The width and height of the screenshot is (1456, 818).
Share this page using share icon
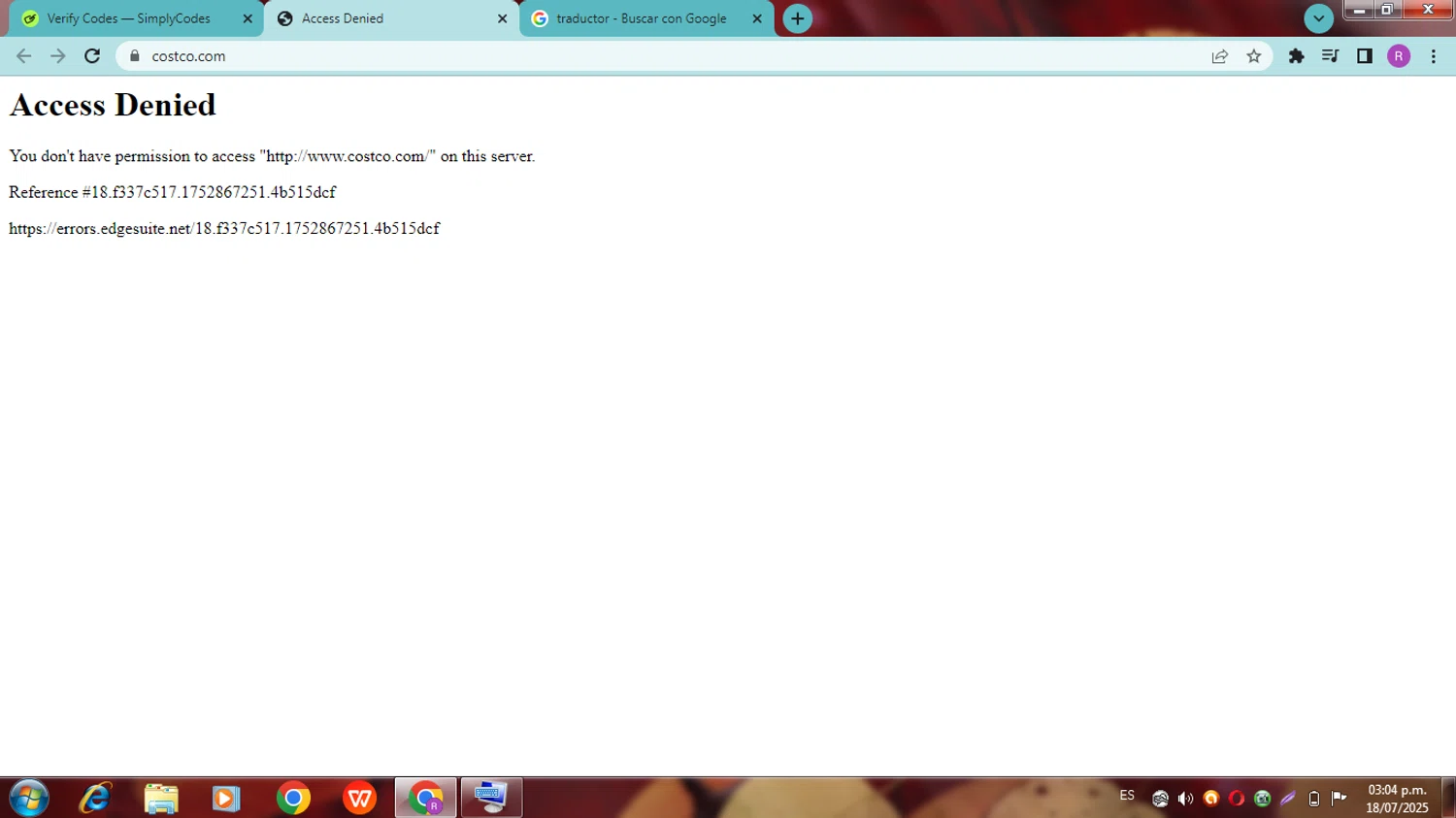[1220, 56]
